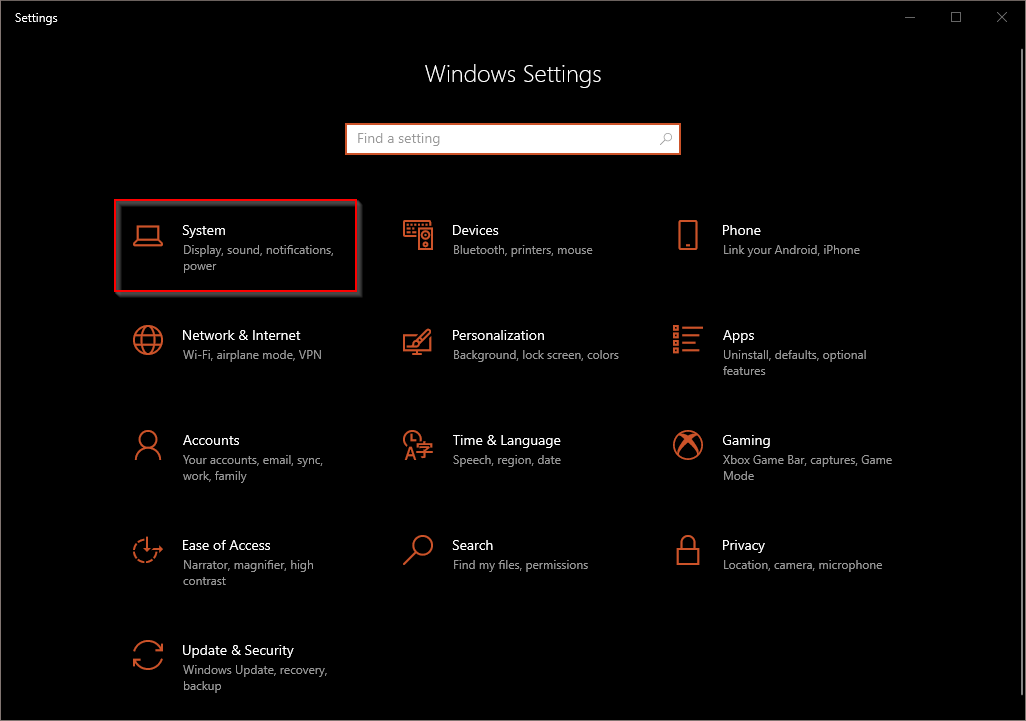Go to Update & Security text
This screenshot has height=721, width=1026.
[x=238, y=650]
